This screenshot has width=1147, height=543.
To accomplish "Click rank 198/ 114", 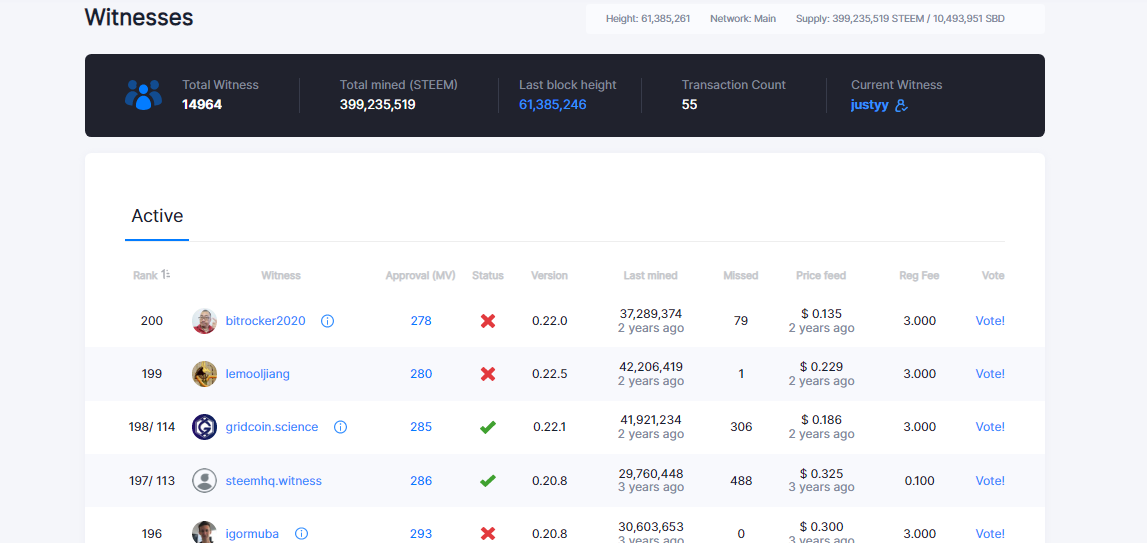I will (151, 427).
